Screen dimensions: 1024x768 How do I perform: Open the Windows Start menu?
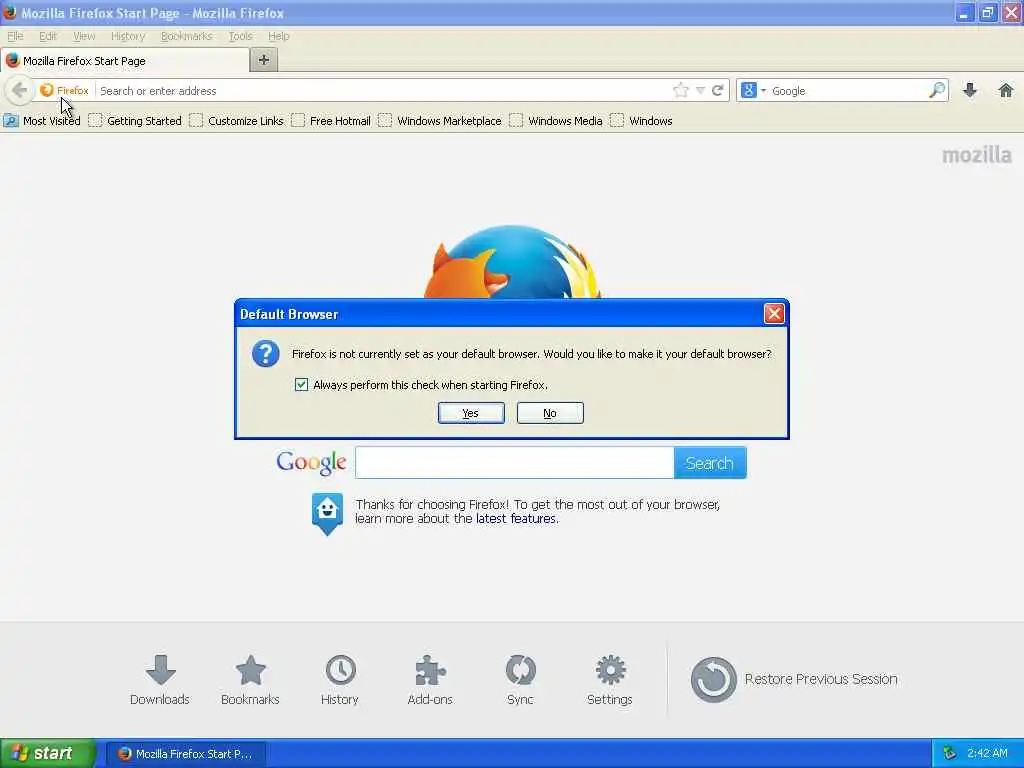pyautogui.click(x=48, y=753)
